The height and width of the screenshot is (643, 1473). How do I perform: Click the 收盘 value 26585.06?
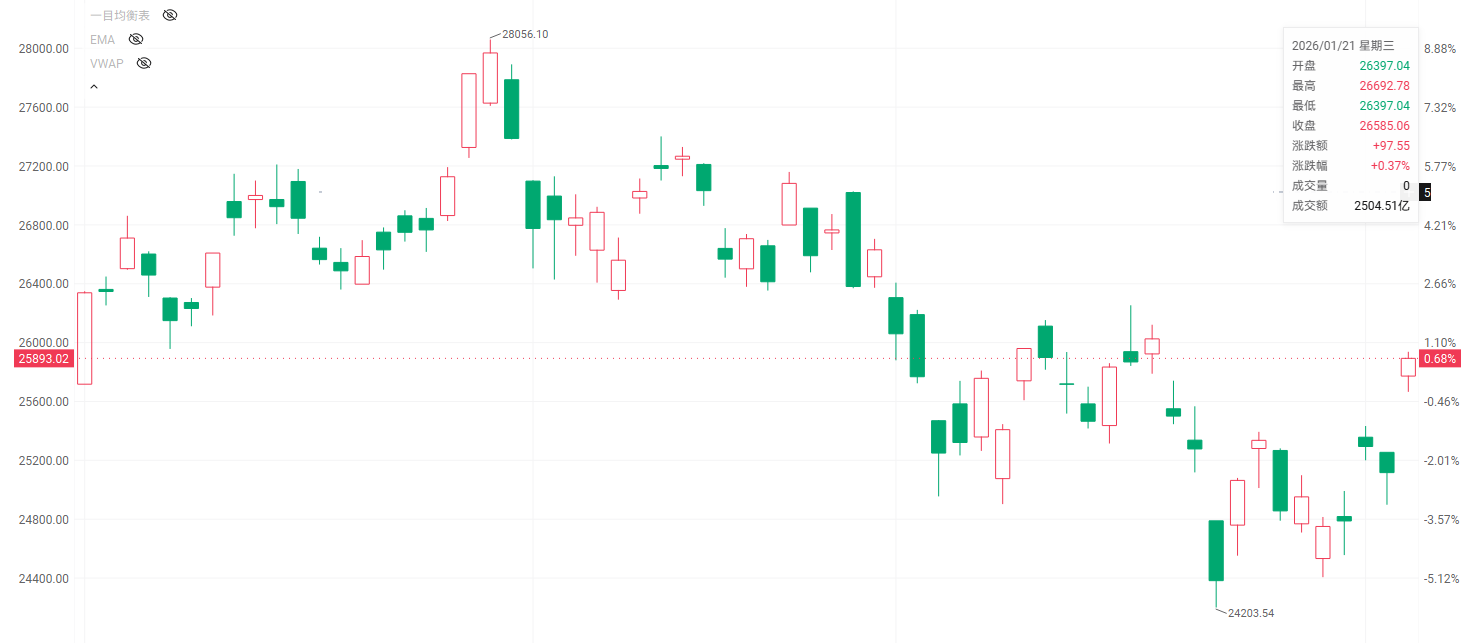click(x=1384, y=126)
